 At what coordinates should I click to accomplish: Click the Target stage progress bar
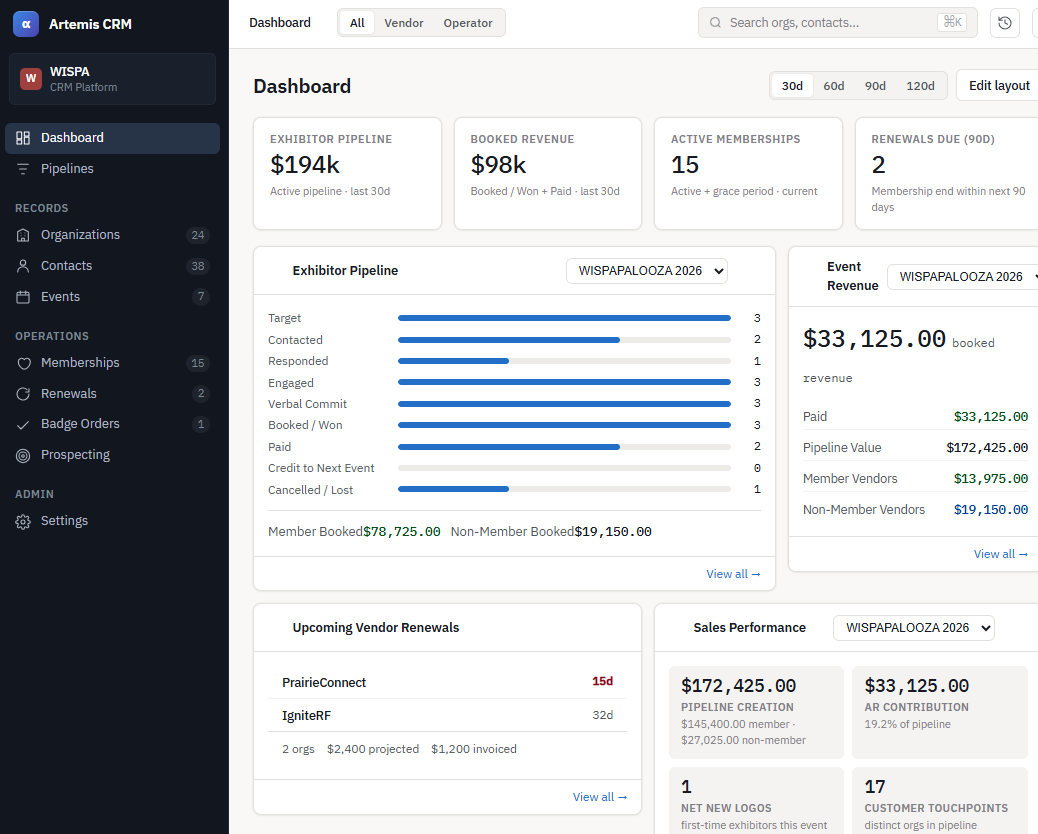coord(564,318)
